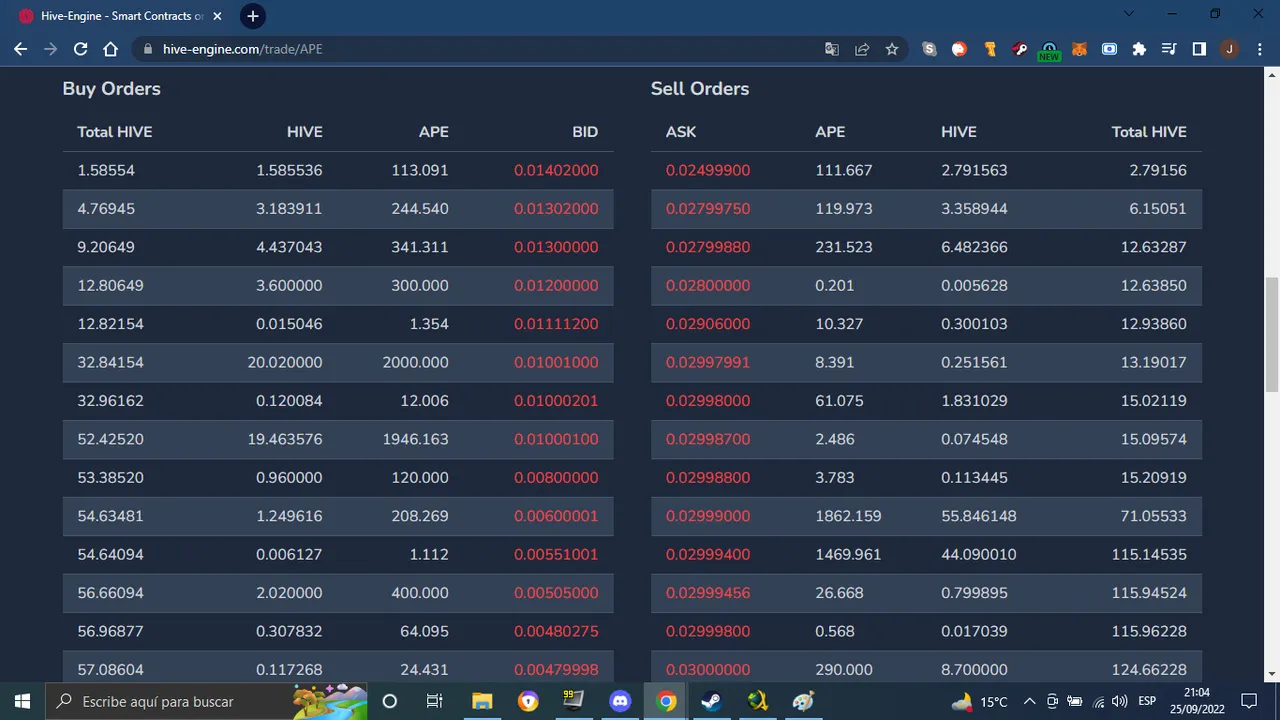Open the MetaMask fox extension
The height and width of the screenshot is (720, 1280).
coord(1080,49)
